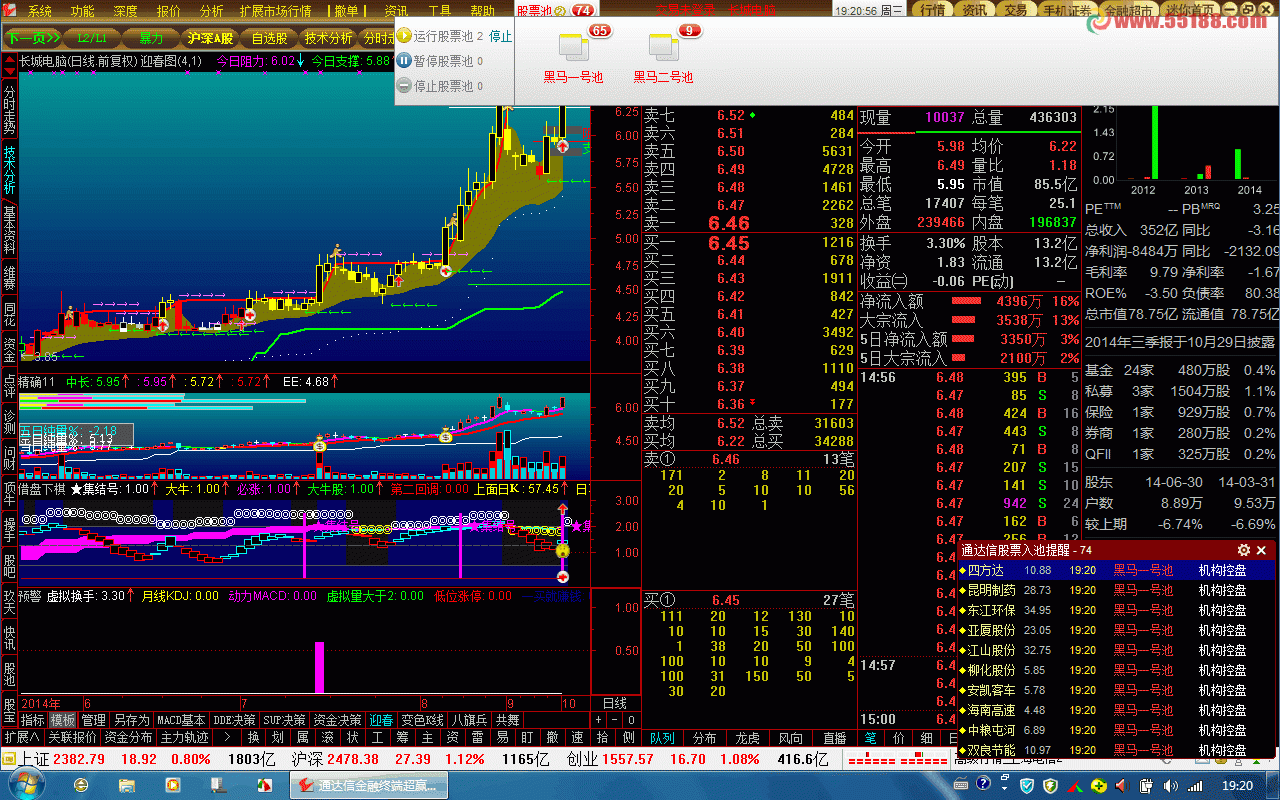Click the 管理 tab below chart
Image resolution: width=1280 pixels, height=800 pixels.
tap(94, 719)
